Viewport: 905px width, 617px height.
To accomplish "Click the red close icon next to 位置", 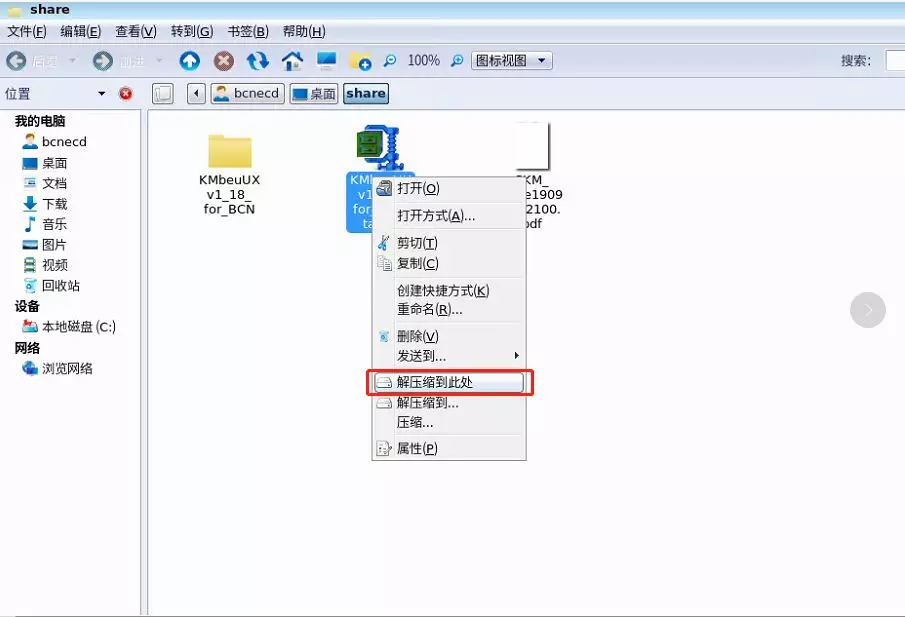I will click(x=127, y=93).
